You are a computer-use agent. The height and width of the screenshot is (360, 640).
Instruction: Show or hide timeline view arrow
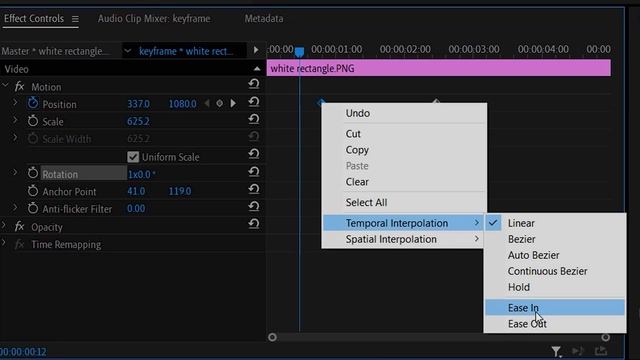tap(256, 51)
